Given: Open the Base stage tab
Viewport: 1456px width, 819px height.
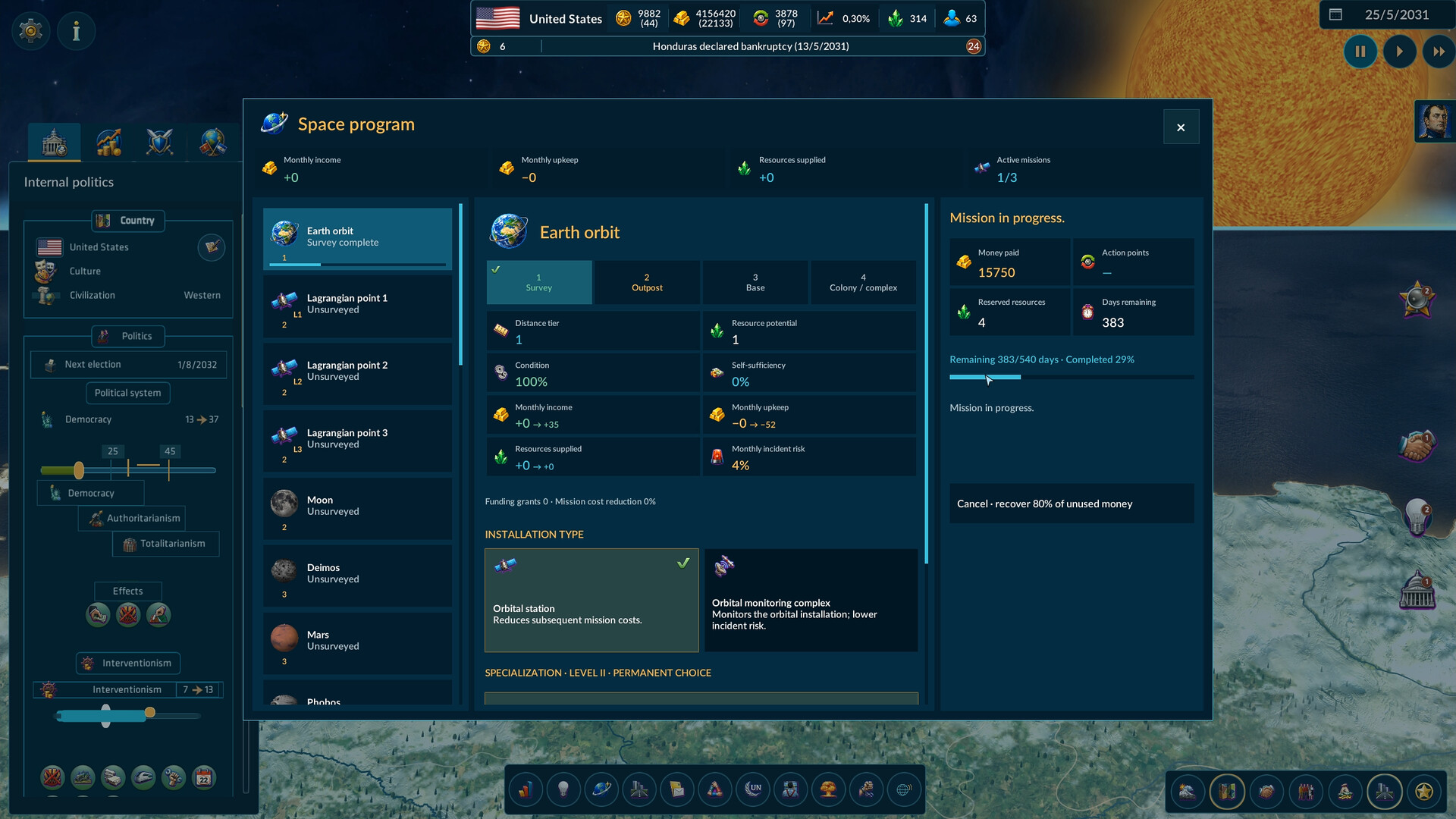Looking at the screenshot, I should coord(755,283).
